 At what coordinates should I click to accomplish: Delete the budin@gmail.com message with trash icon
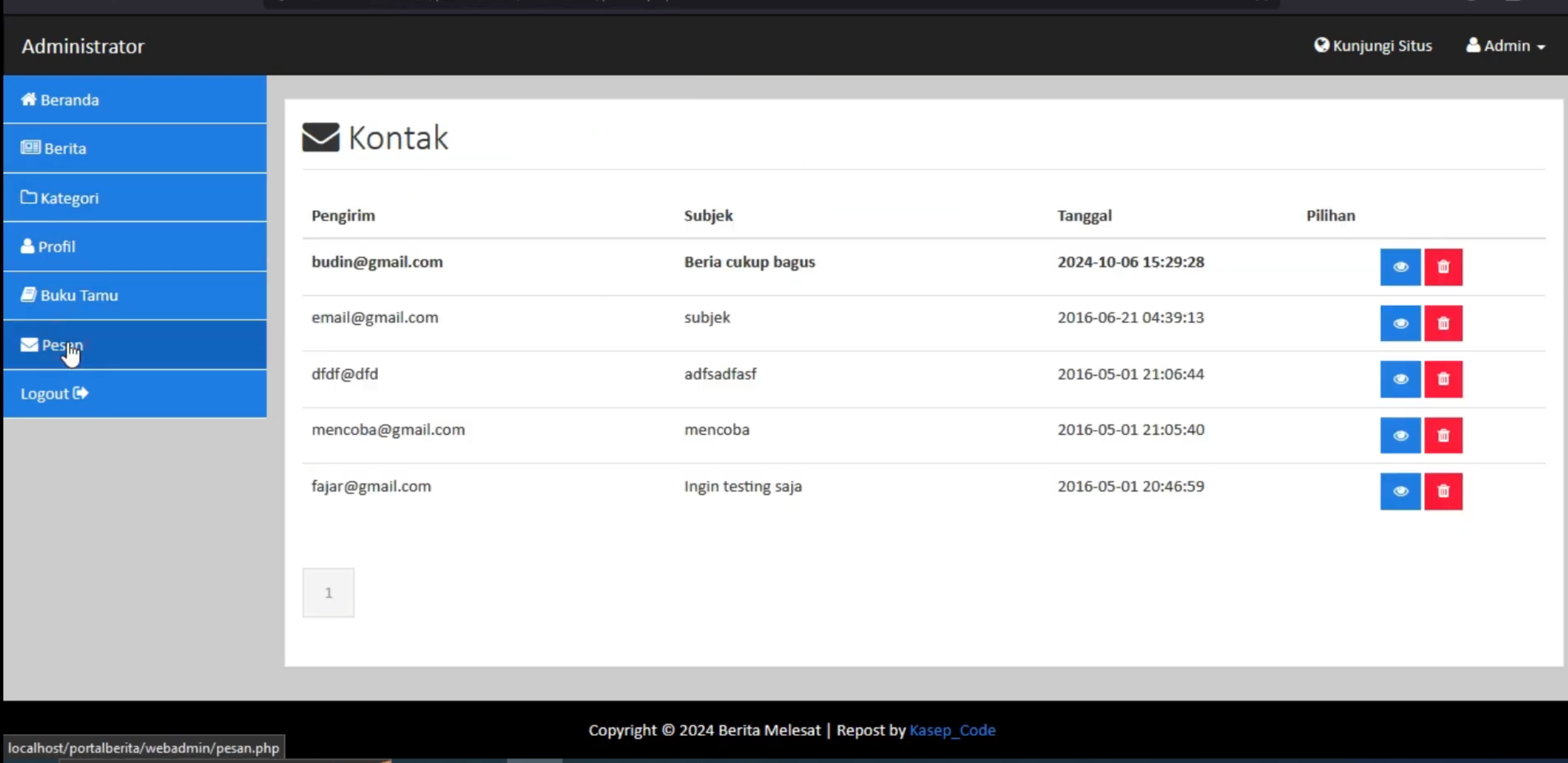[x=1443, y=267]
